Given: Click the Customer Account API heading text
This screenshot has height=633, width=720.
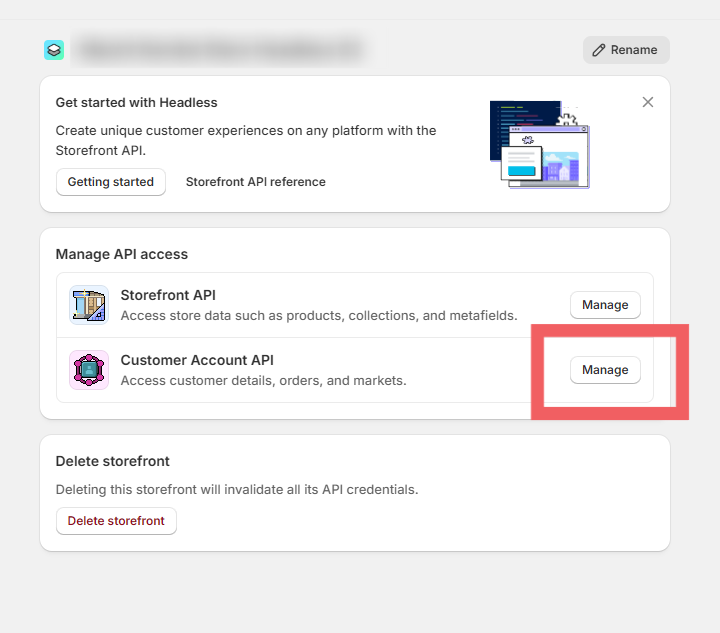Looking at the screenshot, I should coord(197,360).
